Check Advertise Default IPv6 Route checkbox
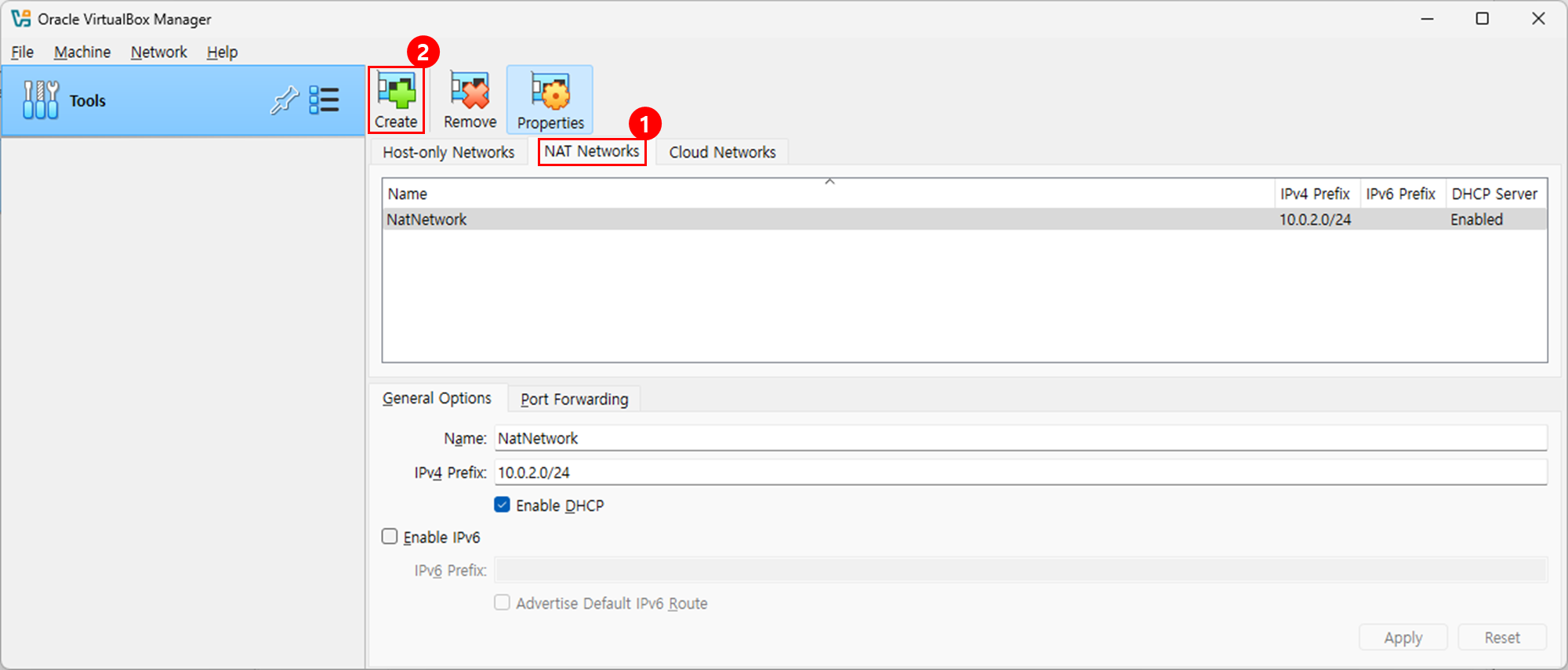Screen dimensions: 1568x670 [x=502, y=603]
